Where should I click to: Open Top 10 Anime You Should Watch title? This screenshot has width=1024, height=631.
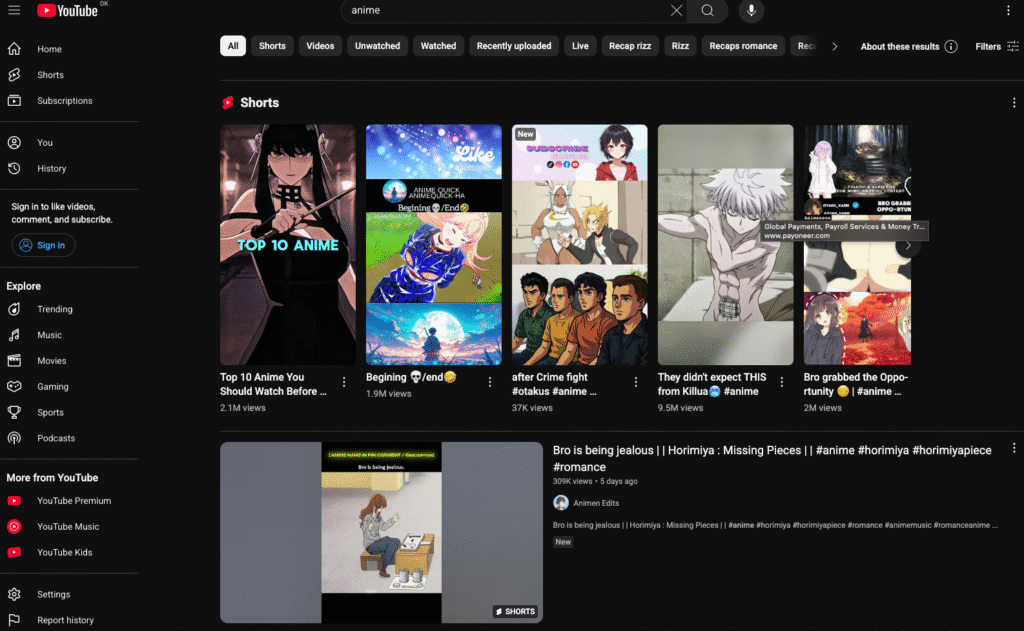(x=273, y=384)
